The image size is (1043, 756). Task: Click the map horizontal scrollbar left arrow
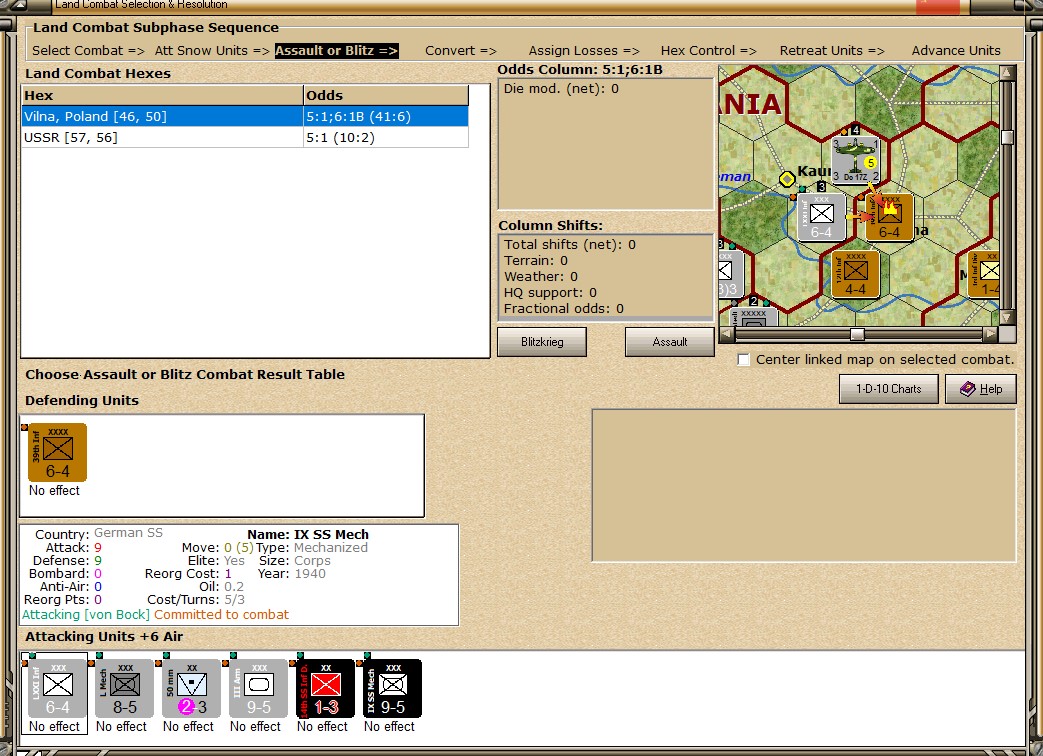pyautogui.click(x=726, y=334)
